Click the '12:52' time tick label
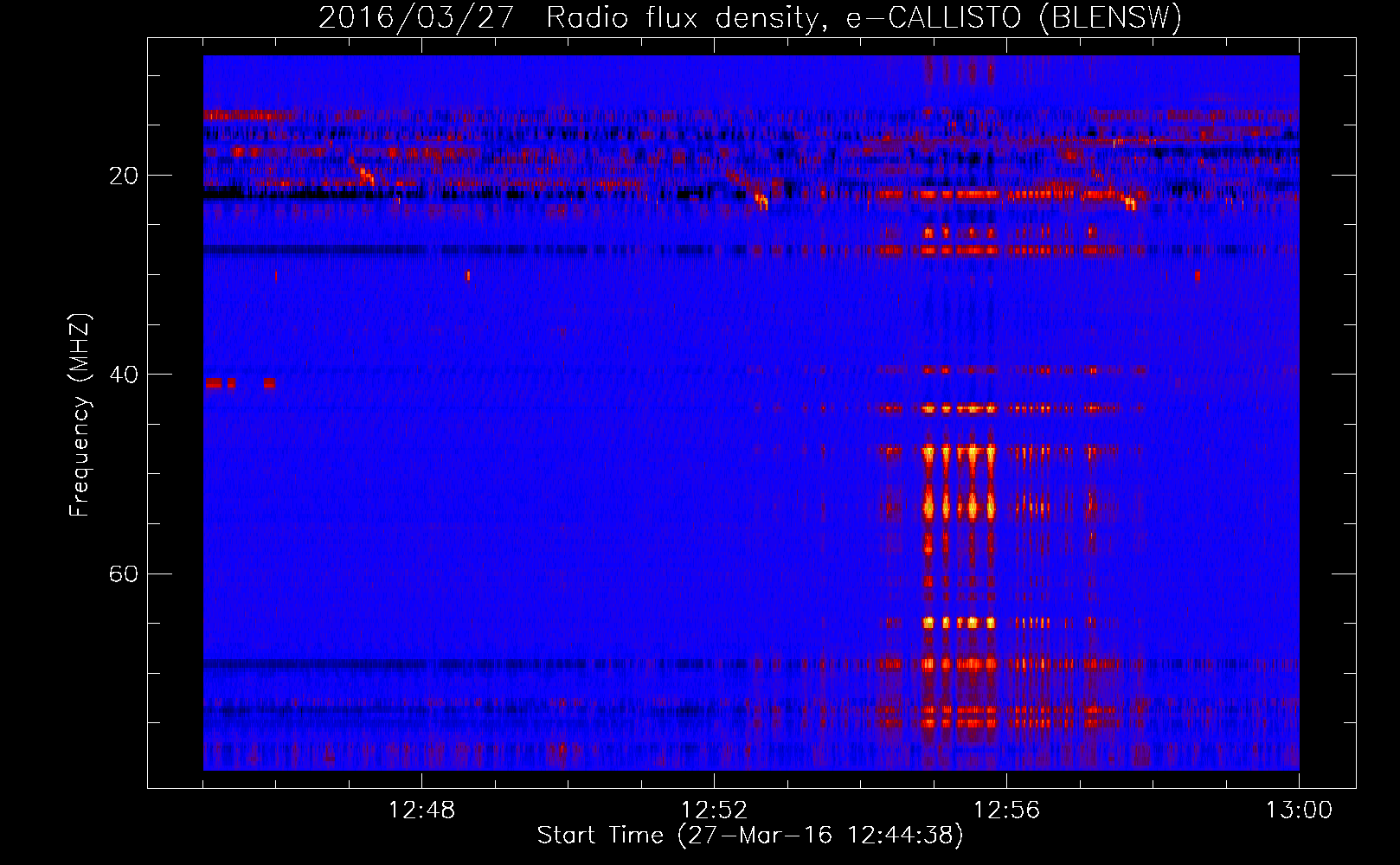 pos(714,811)
